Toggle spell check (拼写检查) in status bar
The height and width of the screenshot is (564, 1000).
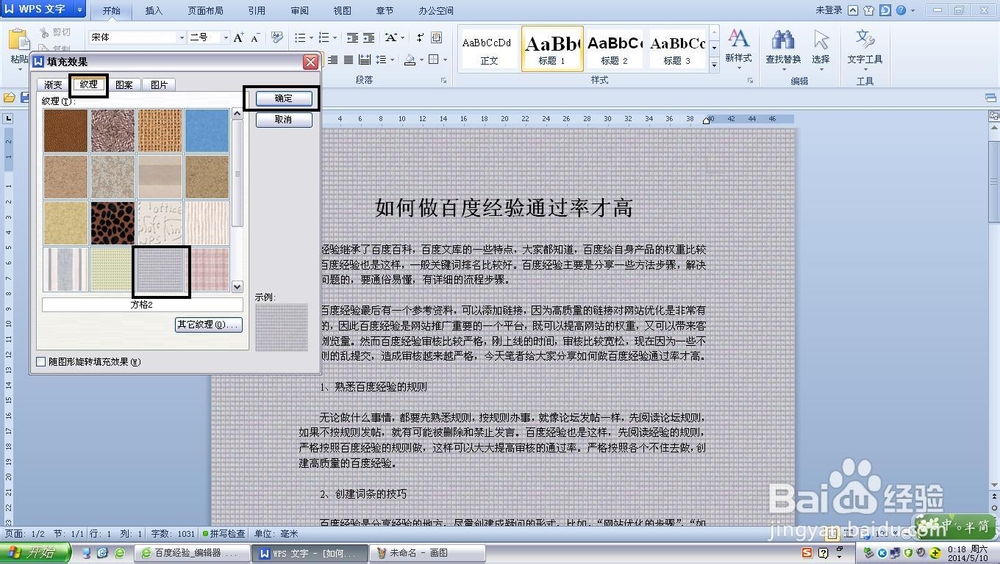pos(223,533)
